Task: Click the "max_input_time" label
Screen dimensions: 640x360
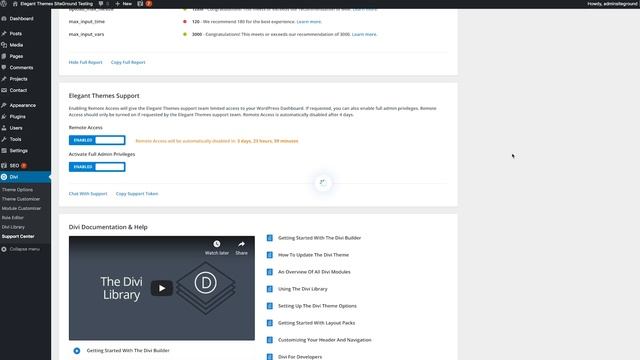Action: (87, 22)
